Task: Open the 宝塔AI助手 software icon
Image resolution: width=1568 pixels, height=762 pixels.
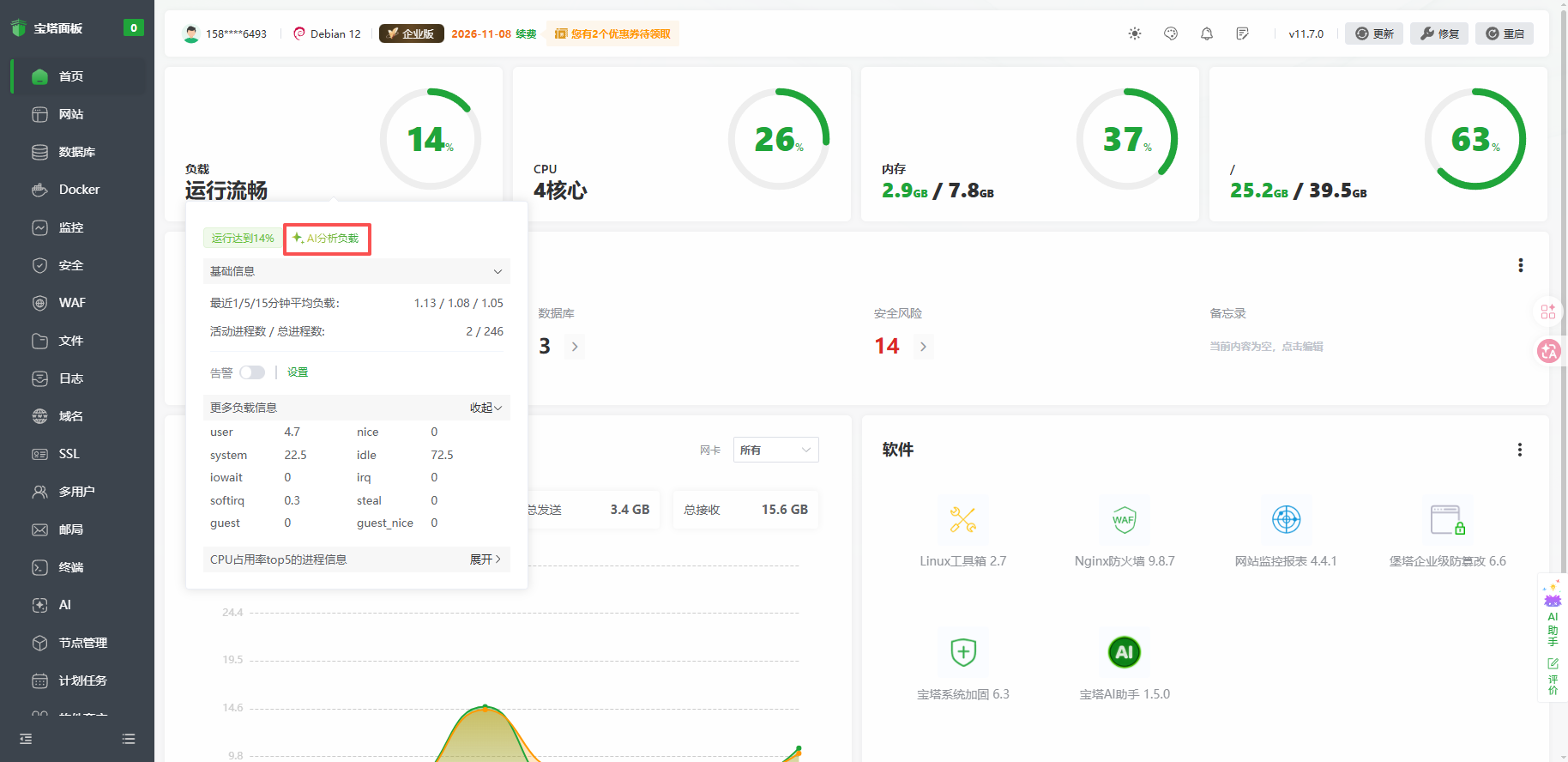Action: coord(1124,652)
